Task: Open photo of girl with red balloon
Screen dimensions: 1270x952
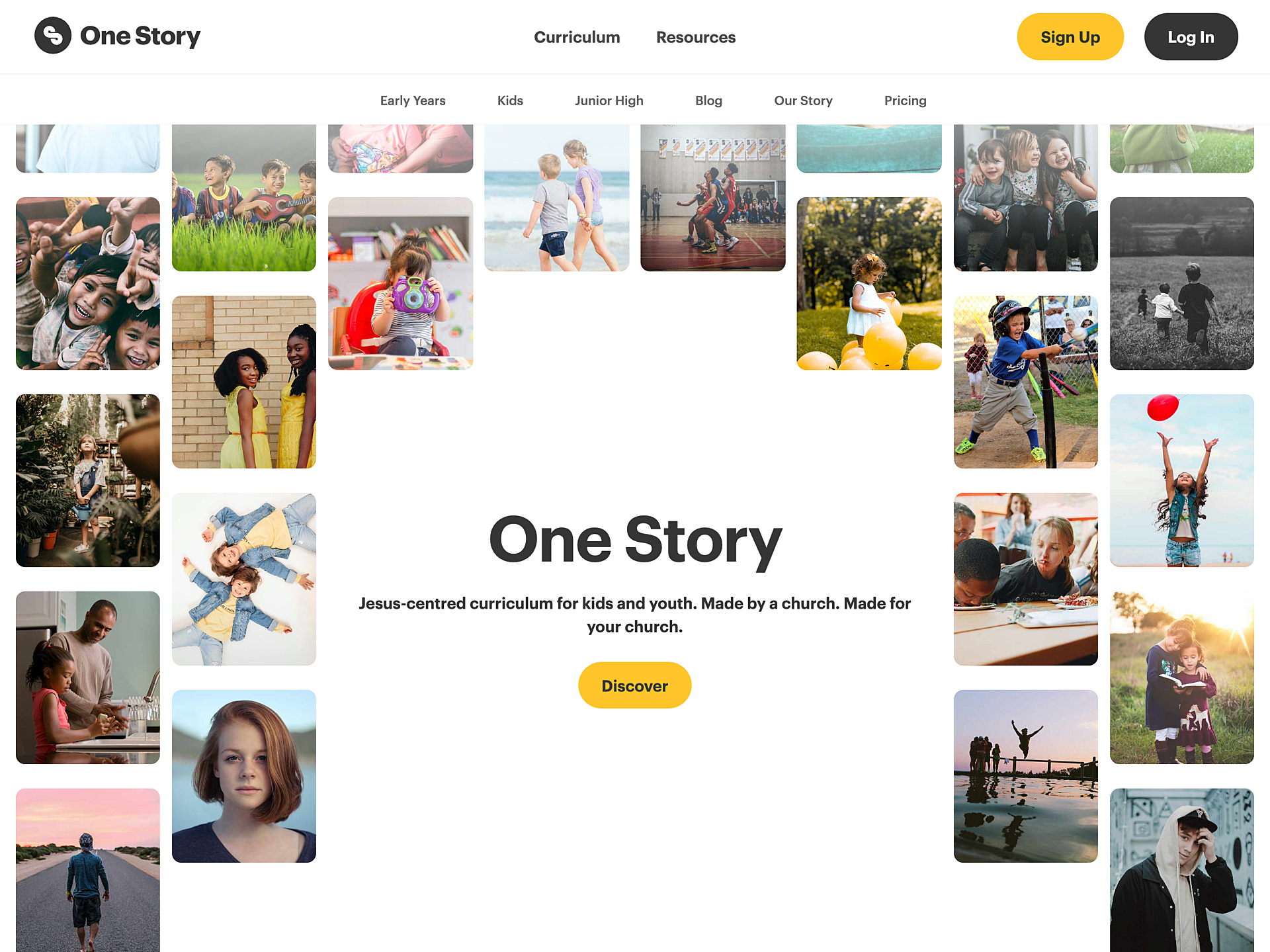Action: tap(1181, 480)
